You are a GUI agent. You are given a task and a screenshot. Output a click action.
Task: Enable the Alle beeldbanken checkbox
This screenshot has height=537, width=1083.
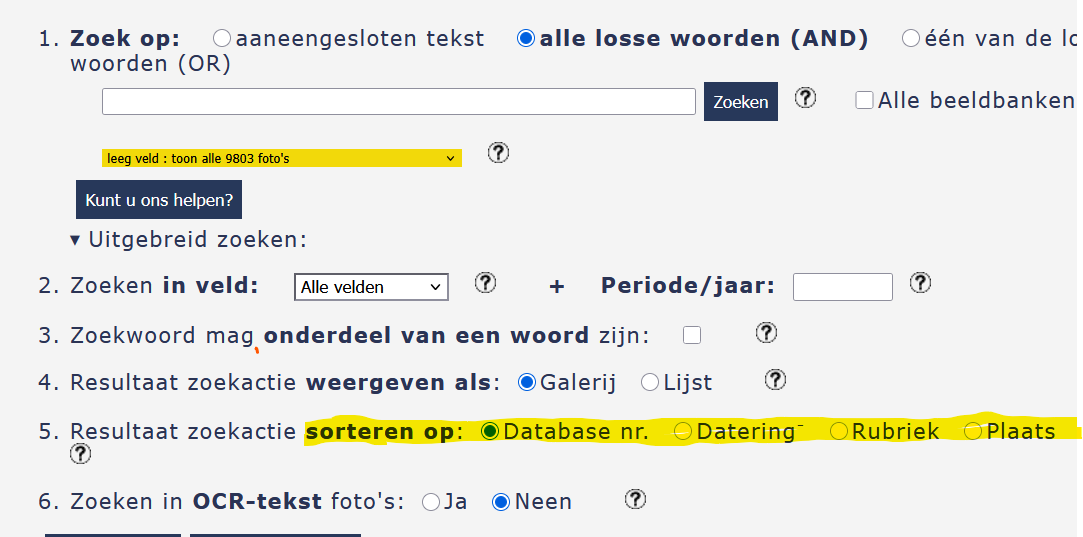[x=864, y=100]
